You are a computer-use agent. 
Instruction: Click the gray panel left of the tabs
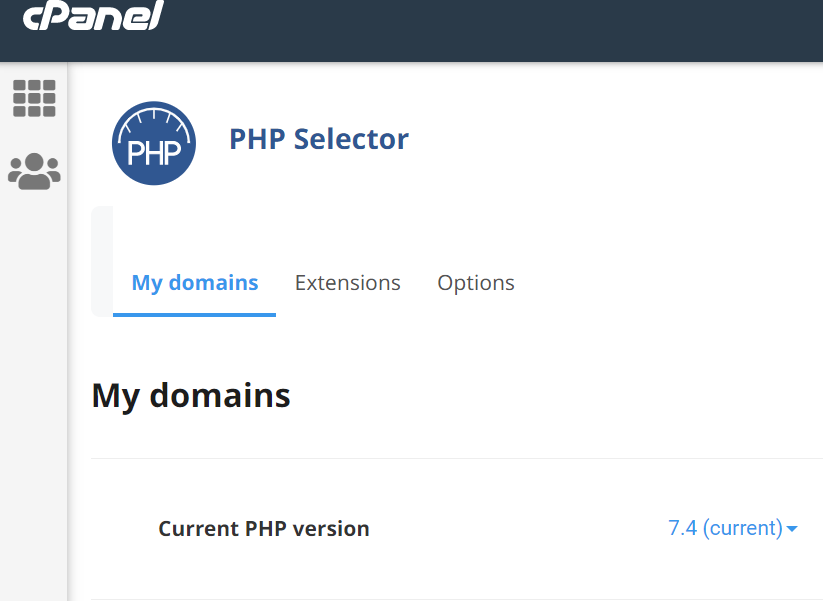(102, 262)
